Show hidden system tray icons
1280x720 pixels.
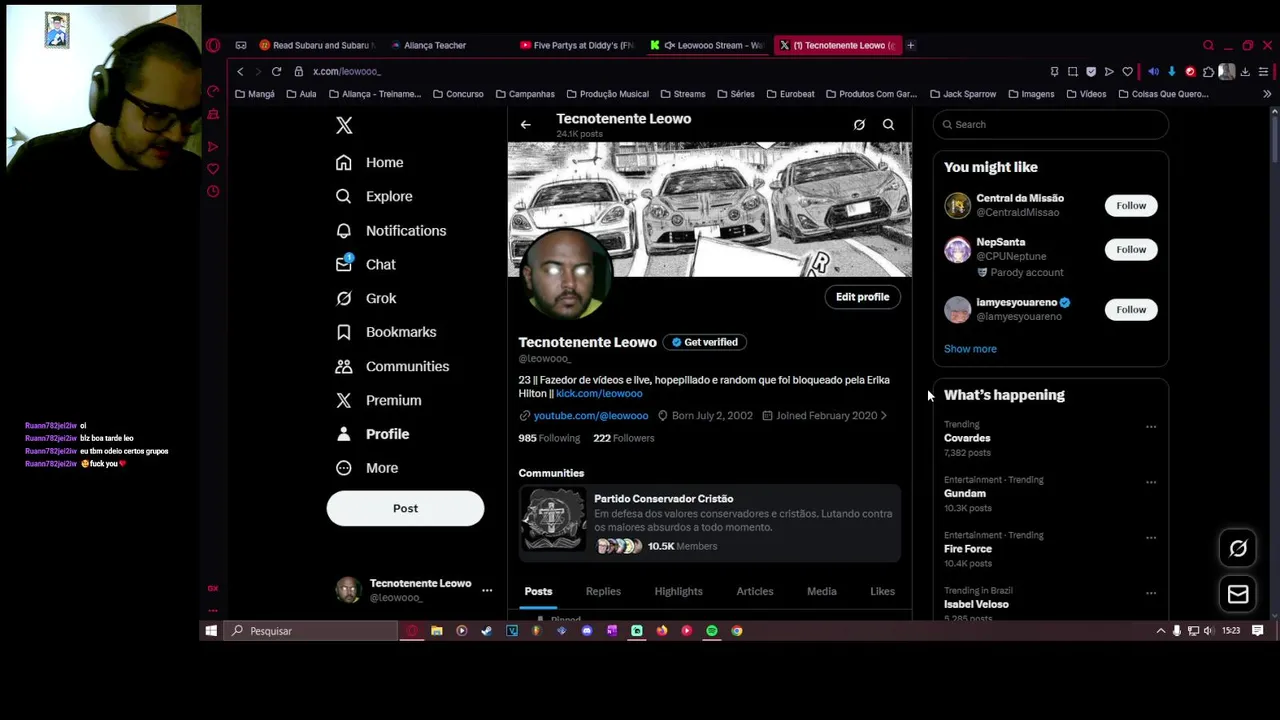tap(1161, 631)
